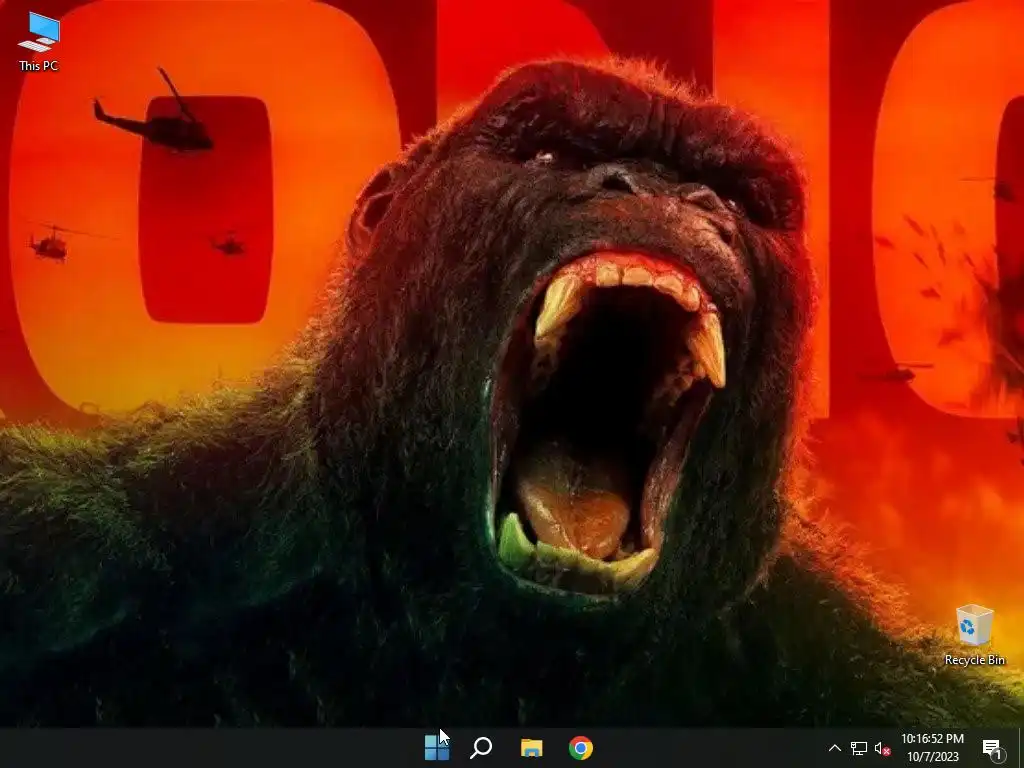The width and height of the screenshot is (1024, 768).
Task: Open the clock showing 10:16:52 PM
Action: click(x=933, y=748)
